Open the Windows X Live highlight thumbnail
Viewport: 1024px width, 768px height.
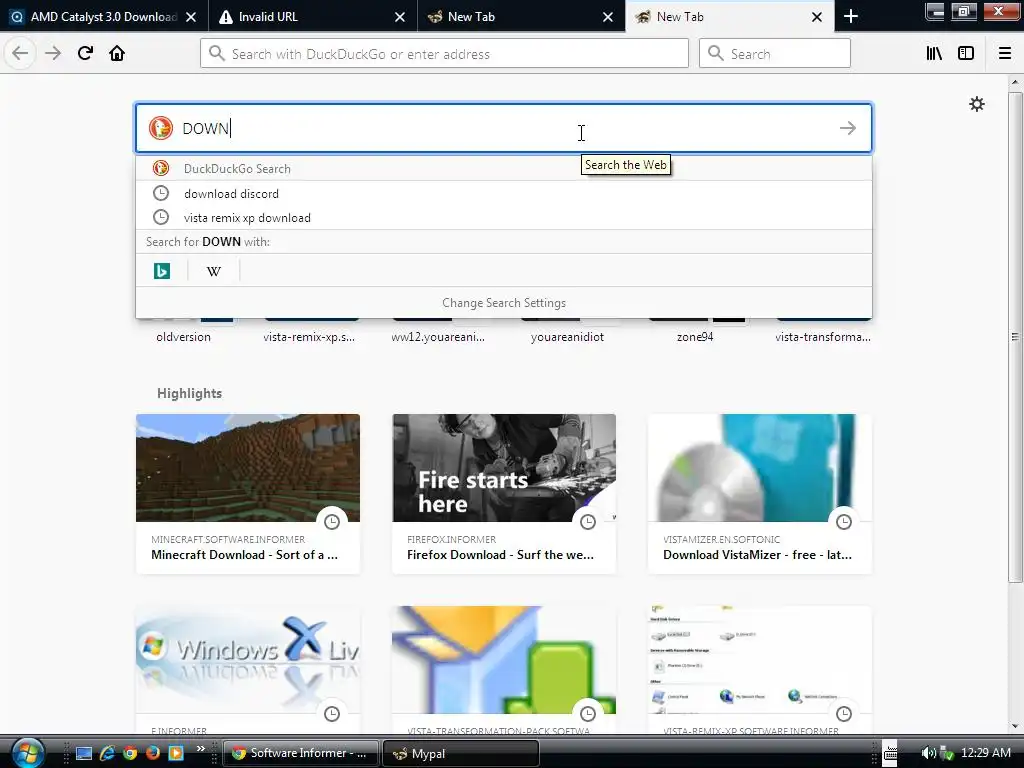[x=248, y=660]
